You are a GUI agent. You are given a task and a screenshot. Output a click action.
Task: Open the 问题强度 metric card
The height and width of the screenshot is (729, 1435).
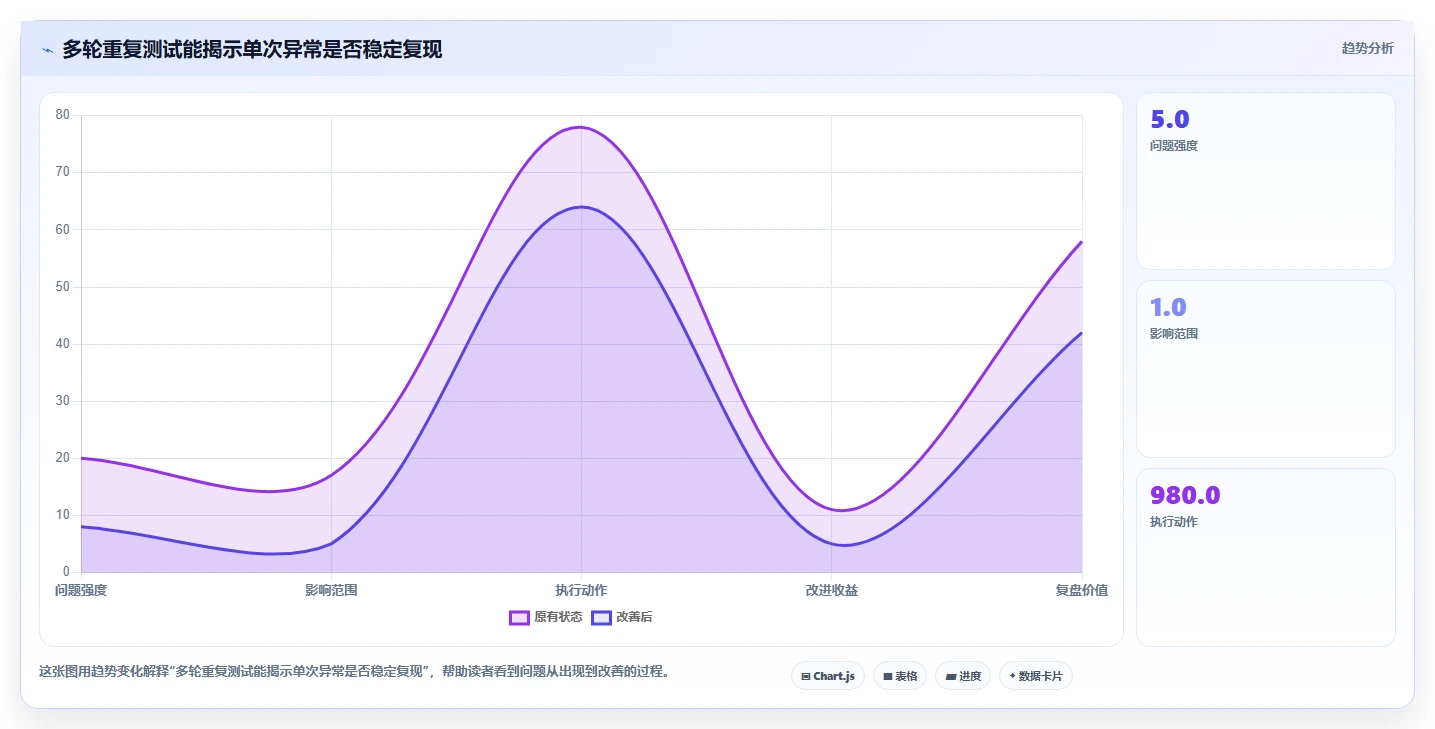click(1265, 181)
